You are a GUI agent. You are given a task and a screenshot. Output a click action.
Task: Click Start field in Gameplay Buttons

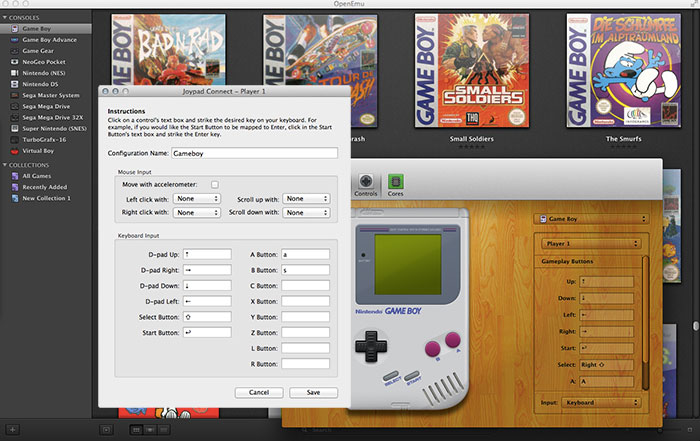coord(607,348)
